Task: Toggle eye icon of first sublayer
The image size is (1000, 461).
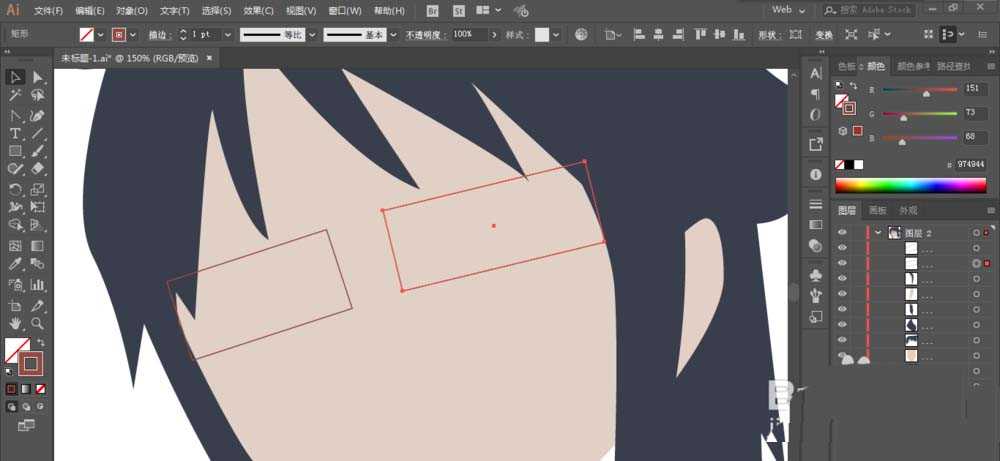Action: 842,248
